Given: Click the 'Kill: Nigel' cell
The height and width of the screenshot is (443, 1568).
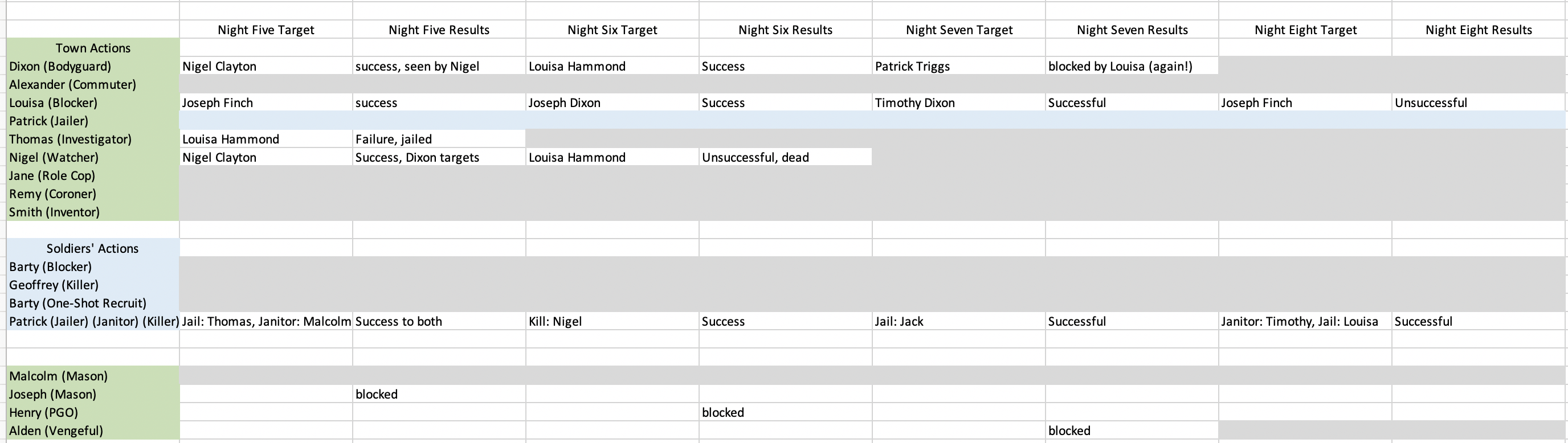Looking at the screenshot, I should pos(554,321).
